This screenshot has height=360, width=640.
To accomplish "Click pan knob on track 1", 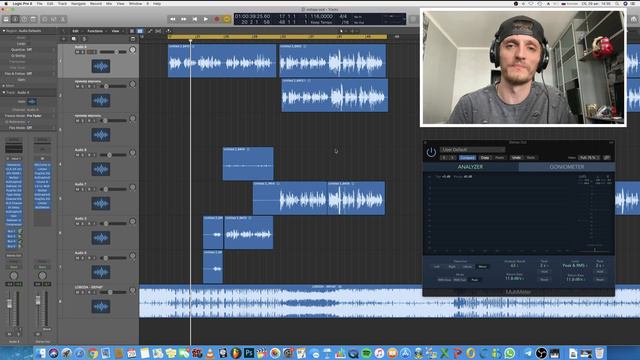I will 133,50.
